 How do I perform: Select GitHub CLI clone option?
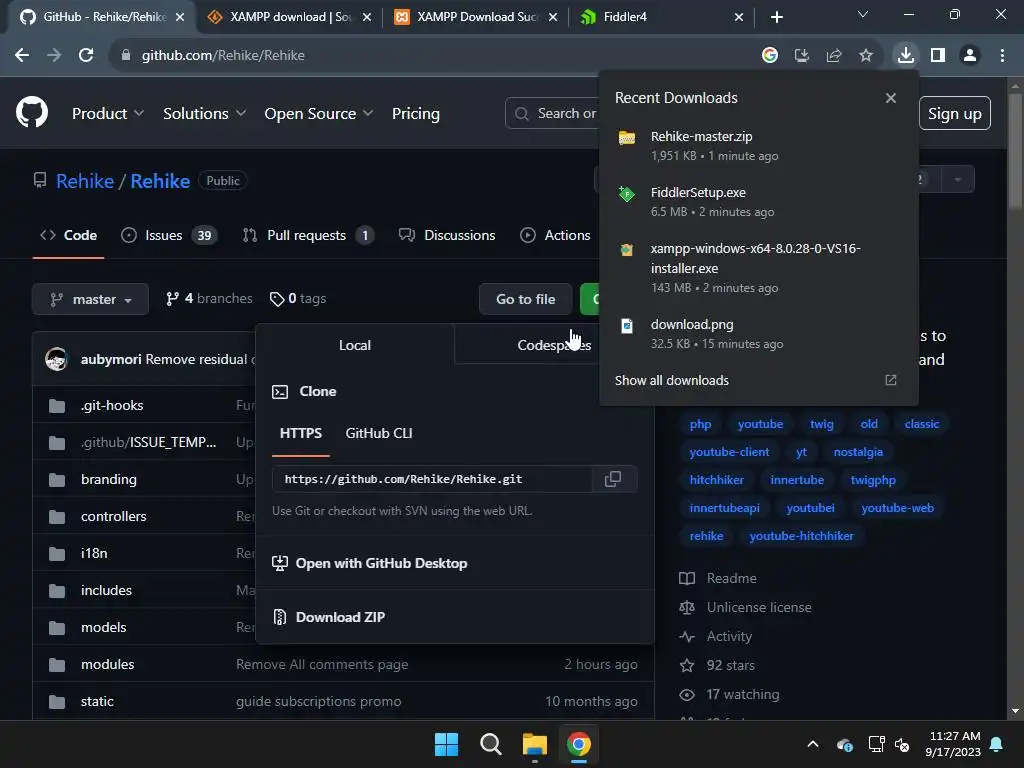pos(379,433)
